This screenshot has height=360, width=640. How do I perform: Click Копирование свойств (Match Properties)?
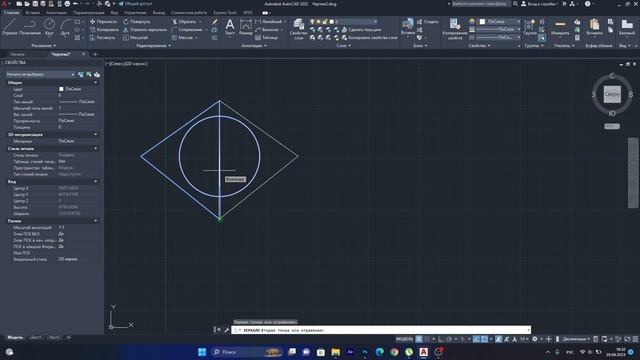pos(454,29)
